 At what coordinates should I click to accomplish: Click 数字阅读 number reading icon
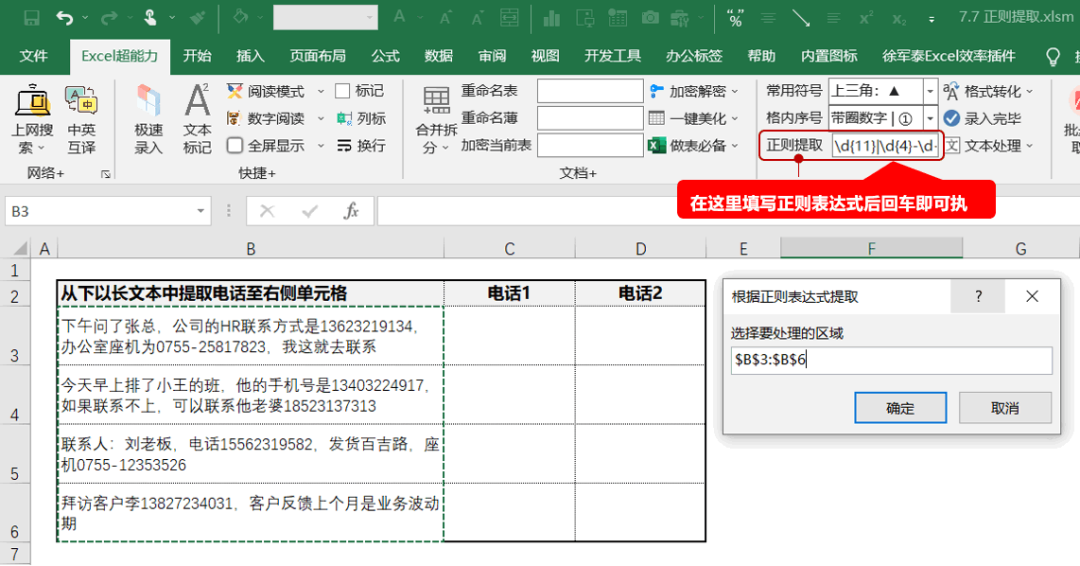pyautogui.click(x=234, y=118)
